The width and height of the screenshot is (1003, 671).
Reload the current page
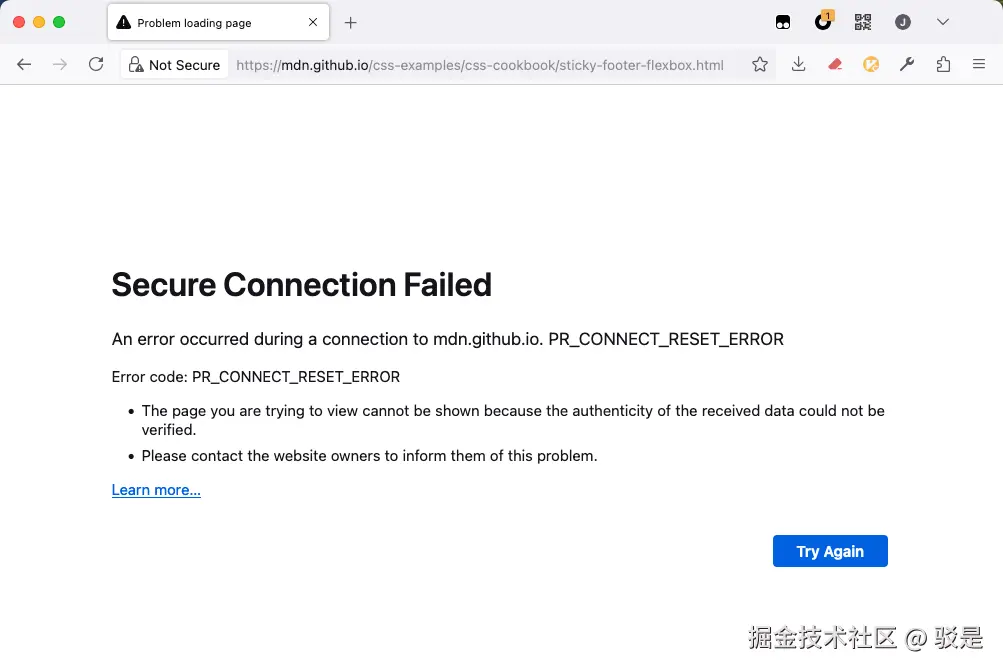pos(96,65)
